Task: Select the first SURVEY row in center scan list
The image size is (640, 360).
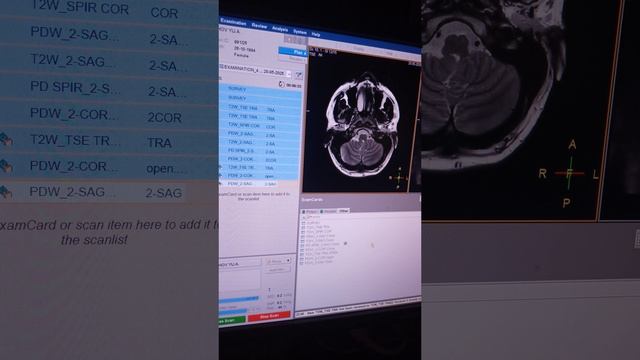Action: click(260, 89)
